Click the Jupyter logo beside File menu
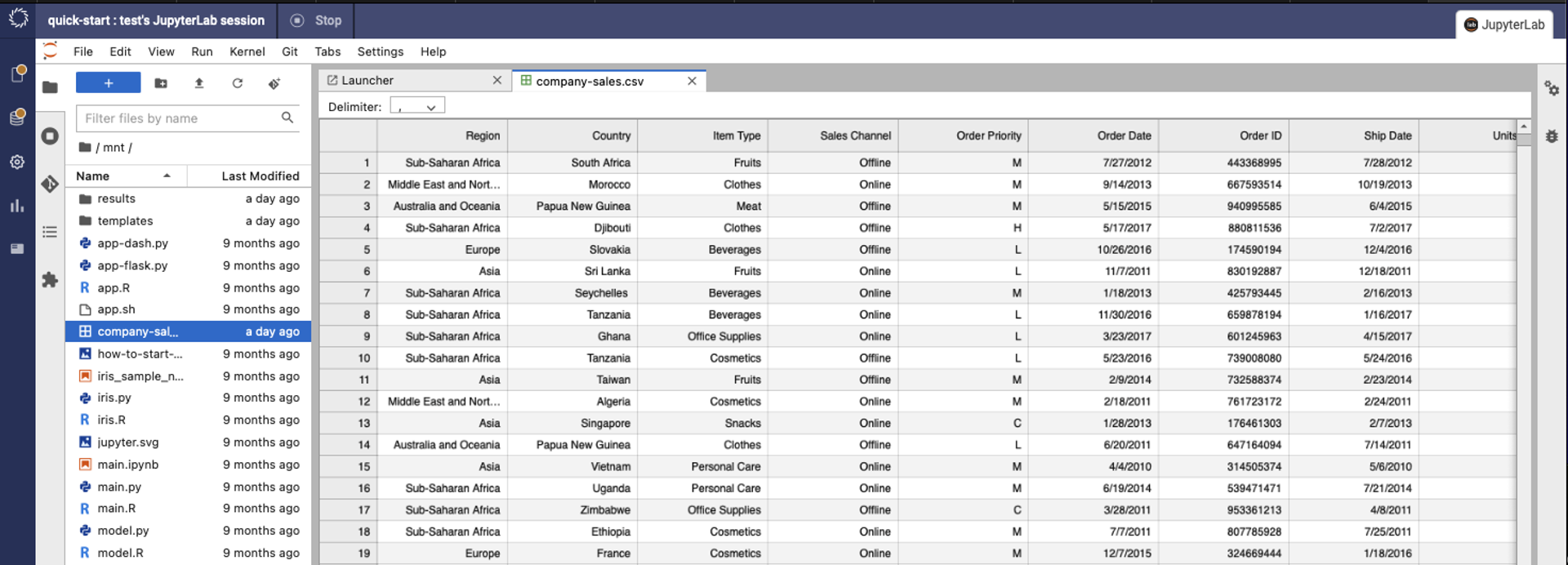The image size is (1568, 565). (x=50, y=51)
